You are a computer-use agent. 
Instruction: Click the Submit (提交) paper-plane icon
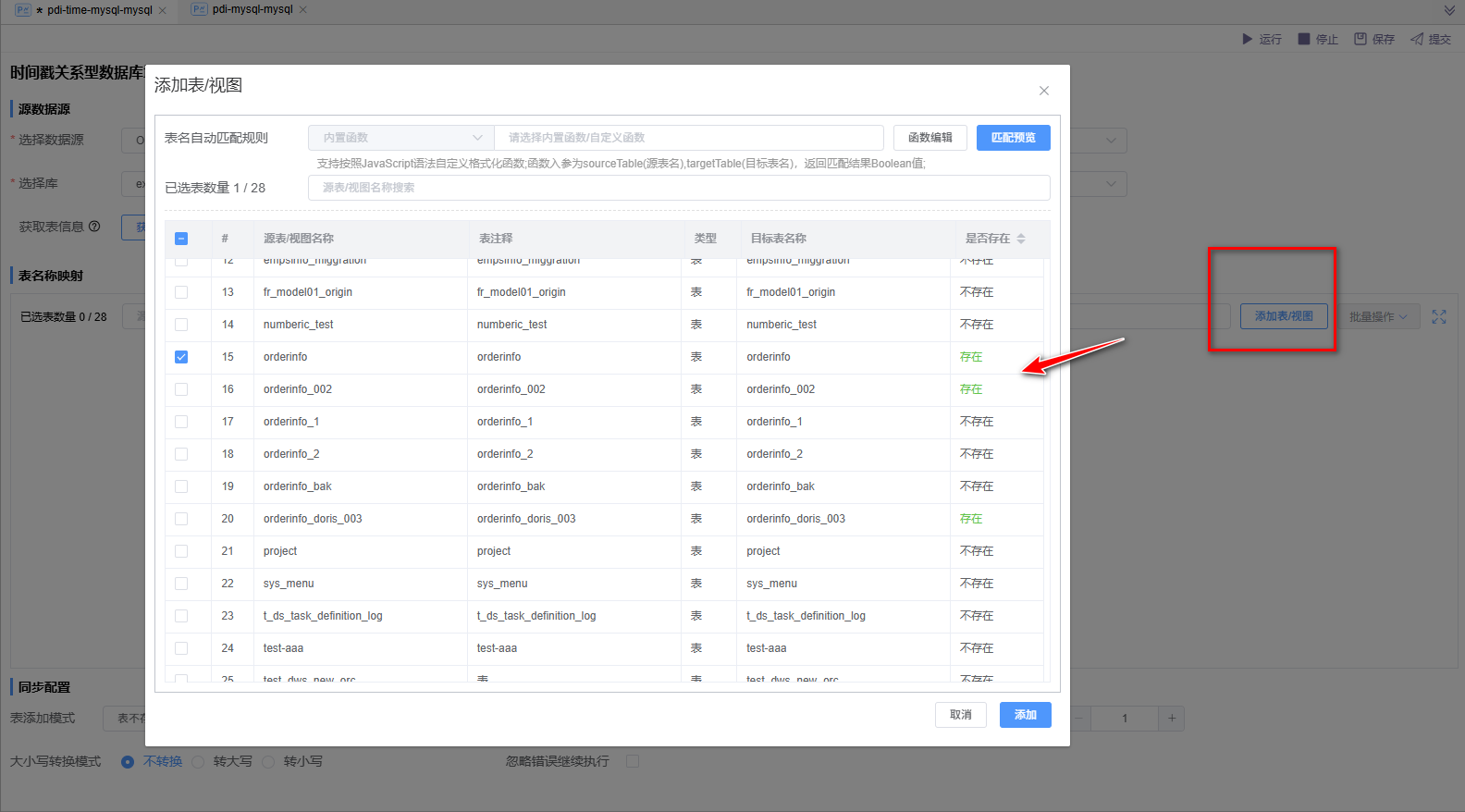[x=1417, y=39]
